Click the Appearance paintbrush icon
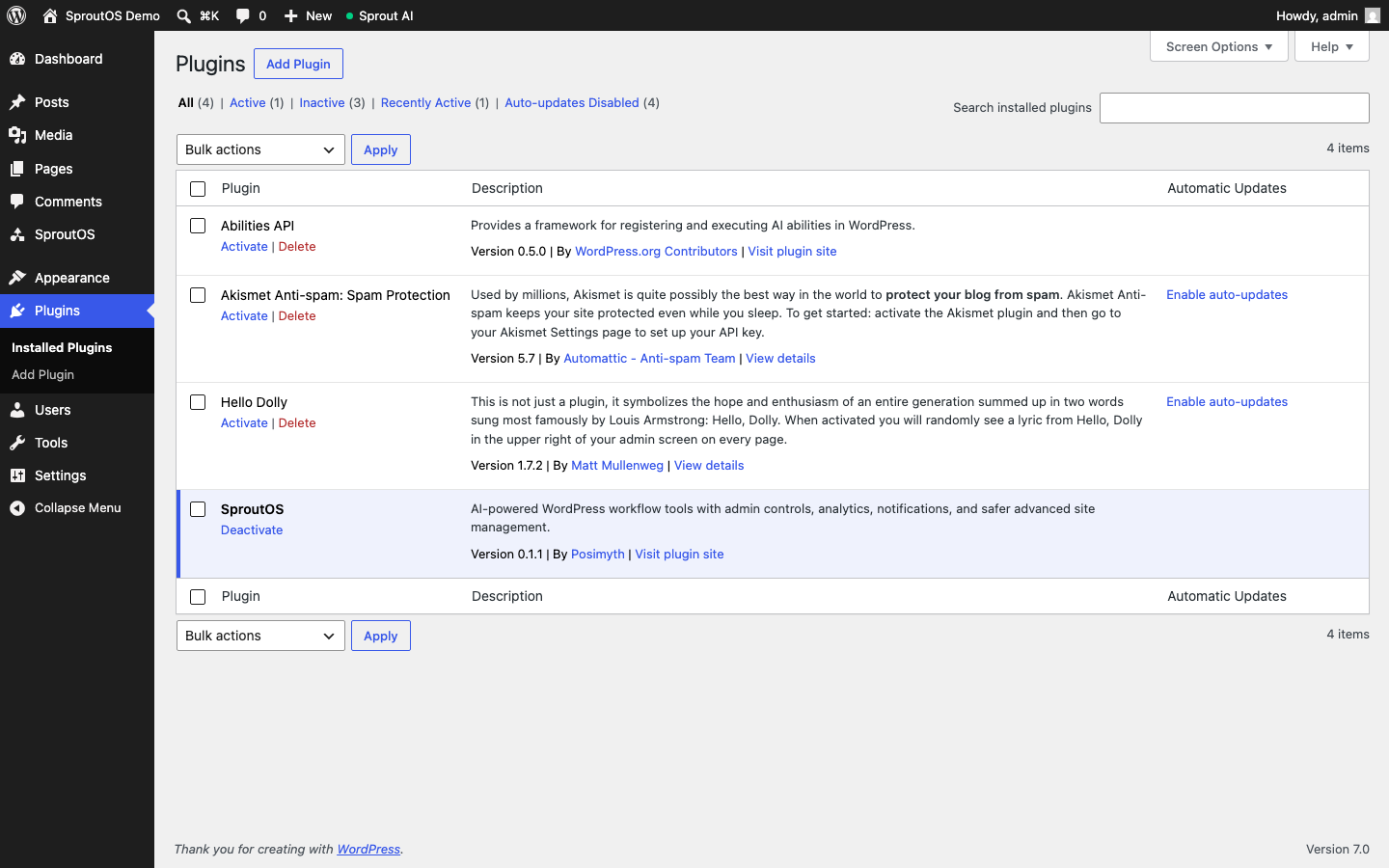This screenshot has height=868, width=1389. [x=17, y=278]
